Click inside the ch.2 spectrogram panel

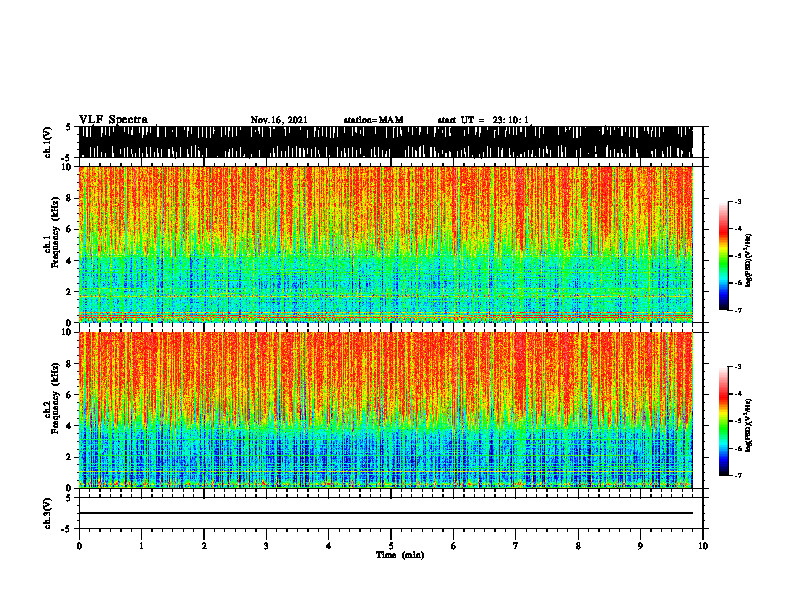click(x=385, y=410)
